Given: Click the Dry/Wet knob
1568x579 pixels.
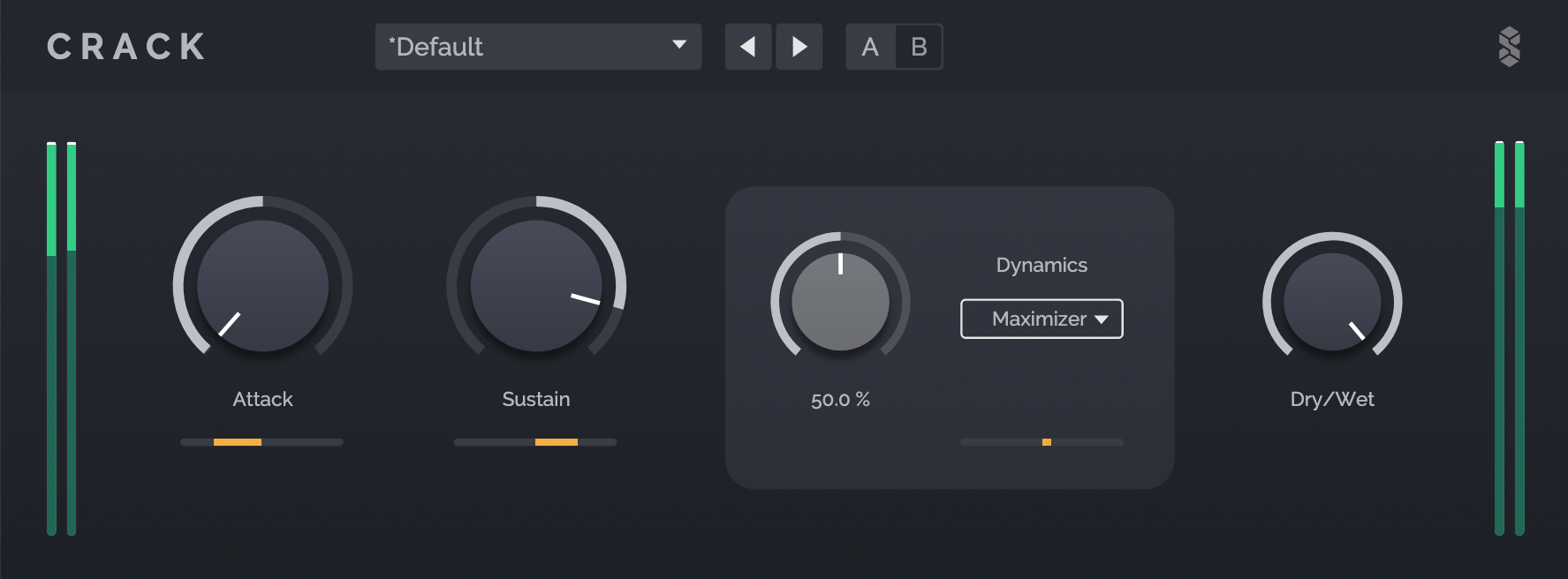Looking at the screenshot, I should 1332,302.
